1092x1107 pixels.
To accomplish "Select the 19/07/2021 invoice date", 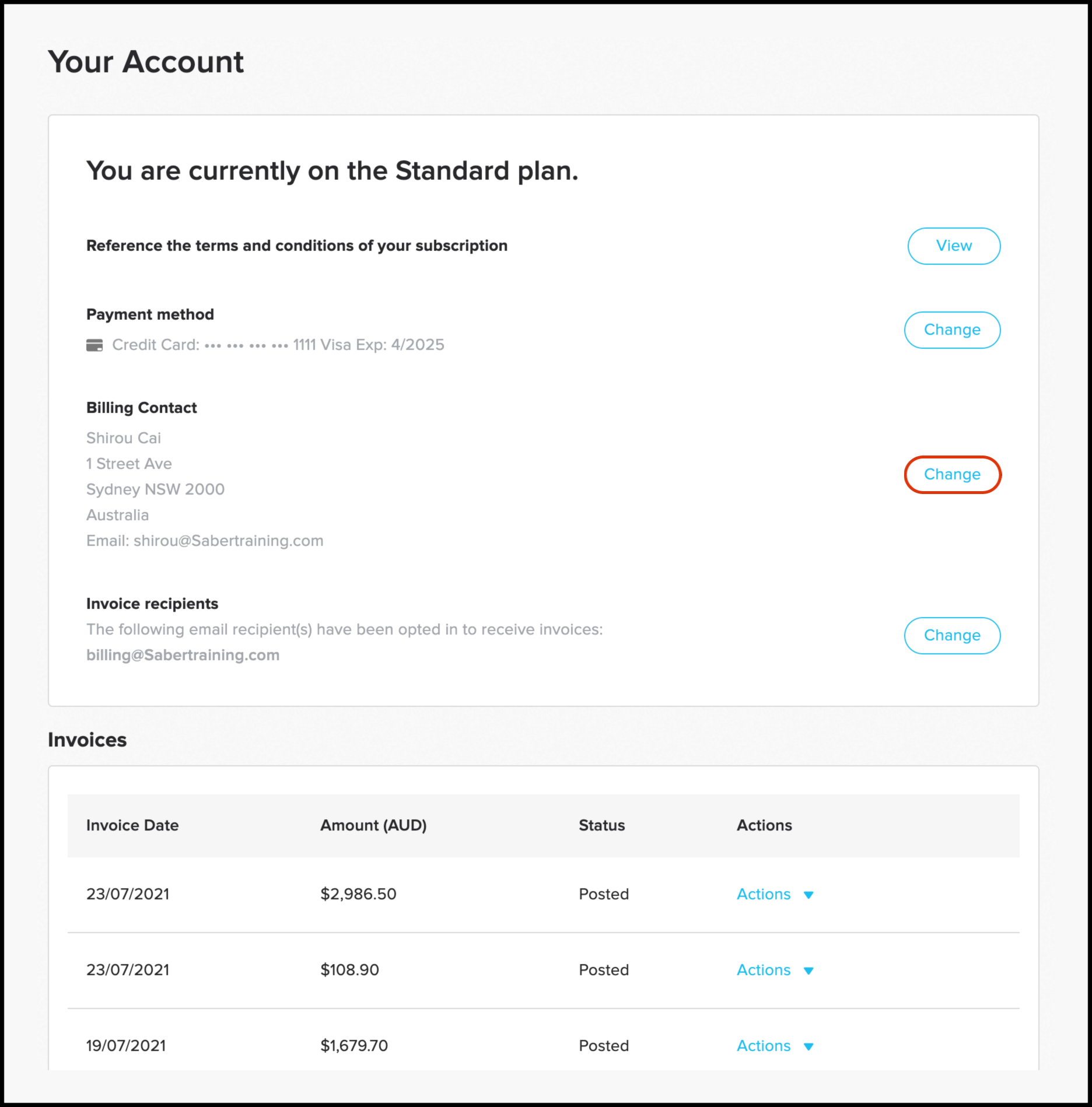I will (126, 1046).
